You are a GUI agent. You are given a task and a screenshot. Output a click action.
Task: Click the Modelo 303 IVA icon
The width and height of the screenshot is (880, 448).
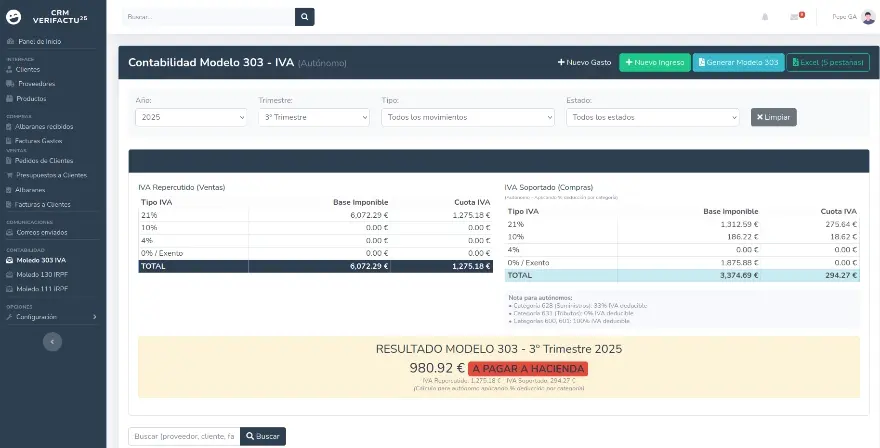click(10, 260)
